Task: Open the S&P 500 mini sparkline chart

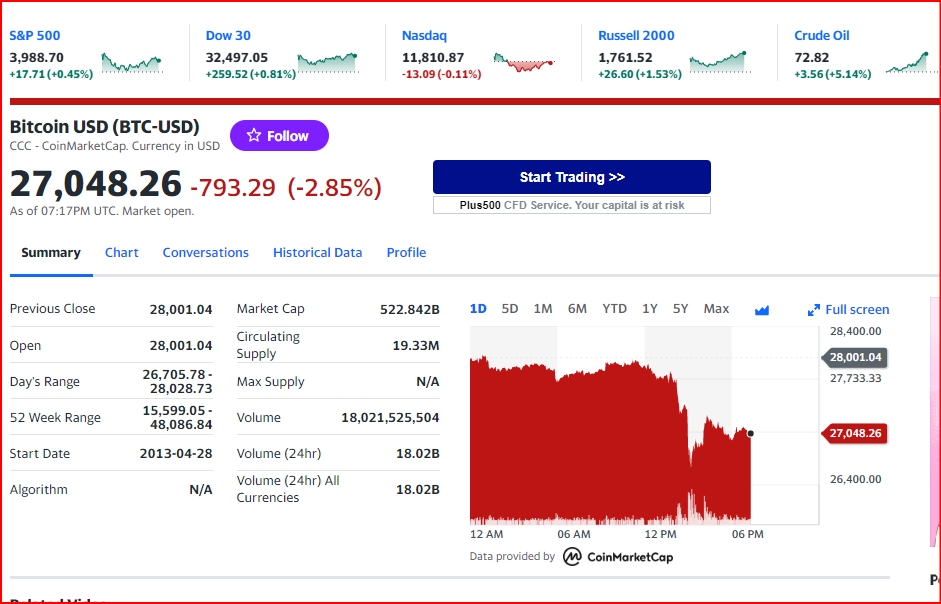Action: click(131, 62)
